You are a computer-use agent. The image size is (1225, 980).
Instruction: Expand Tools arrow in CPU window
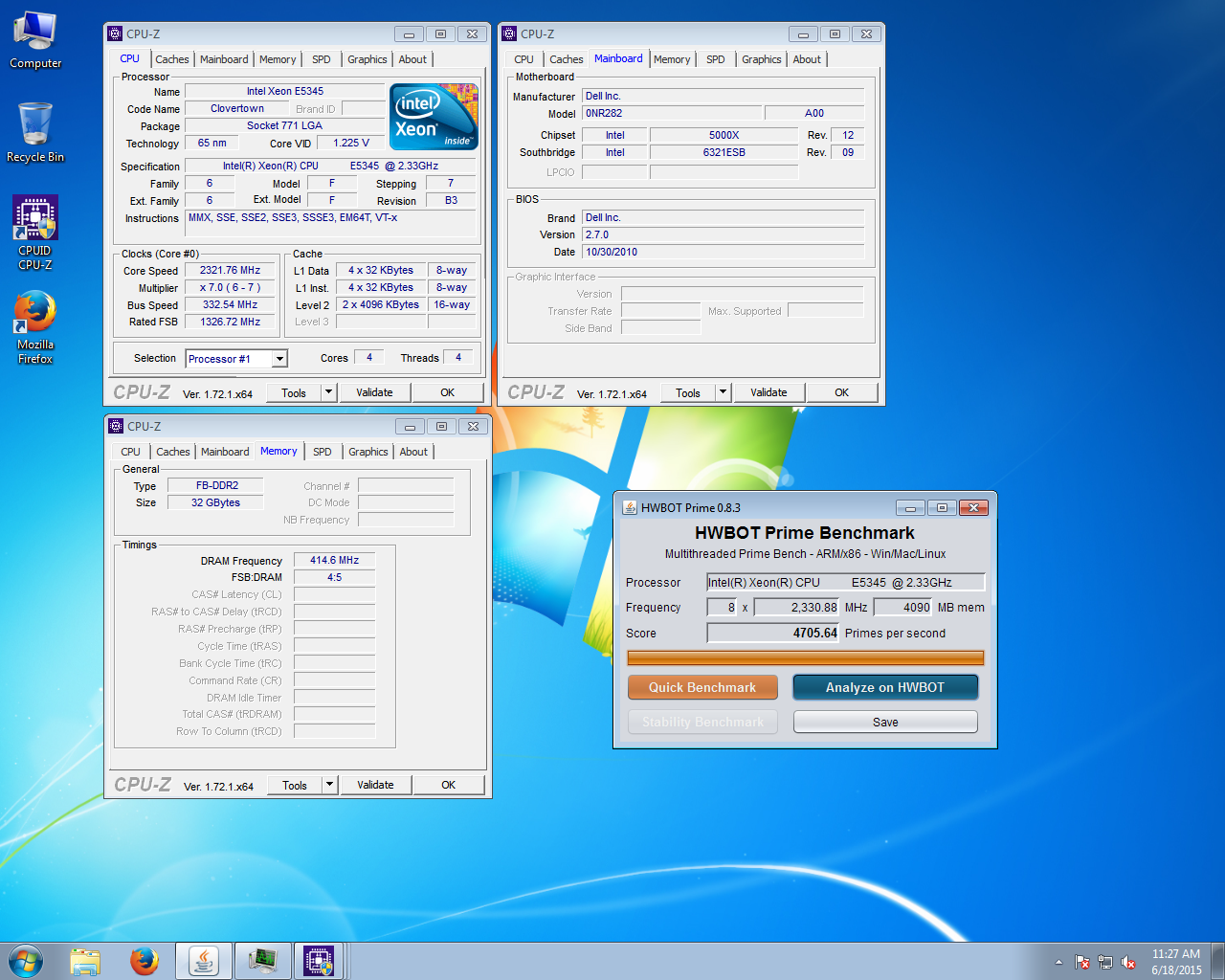tap(328, 392)
